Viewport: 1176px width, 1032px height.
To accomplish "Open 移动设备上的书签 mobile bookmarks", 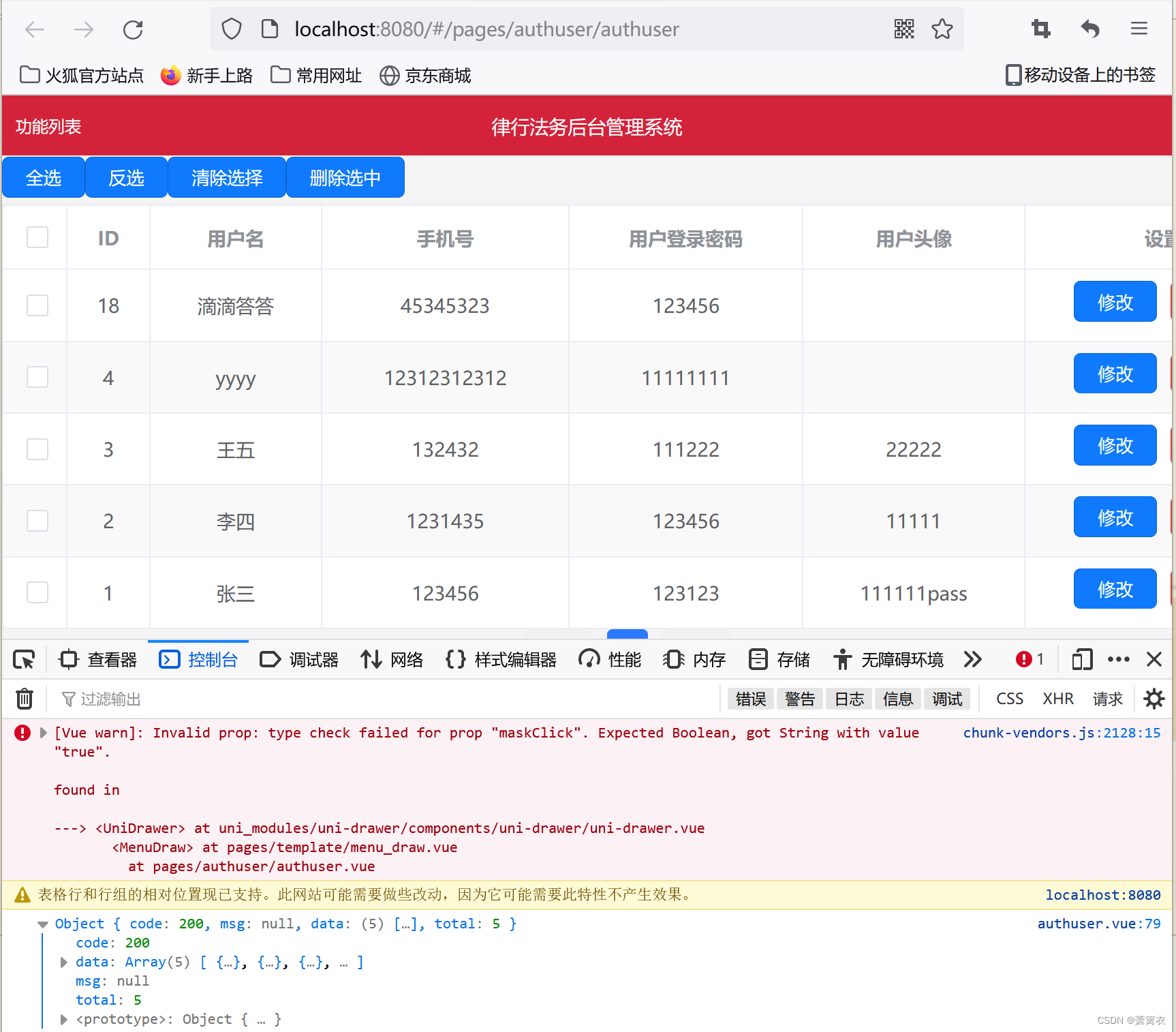I will tap(1081, 75).
